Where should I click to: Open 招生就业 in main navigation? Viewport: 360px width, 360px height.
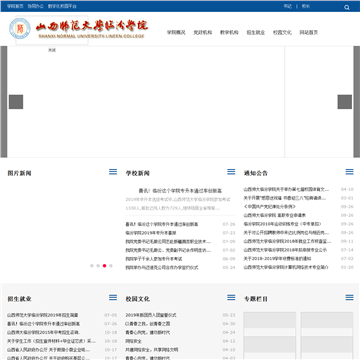[256, 33]
